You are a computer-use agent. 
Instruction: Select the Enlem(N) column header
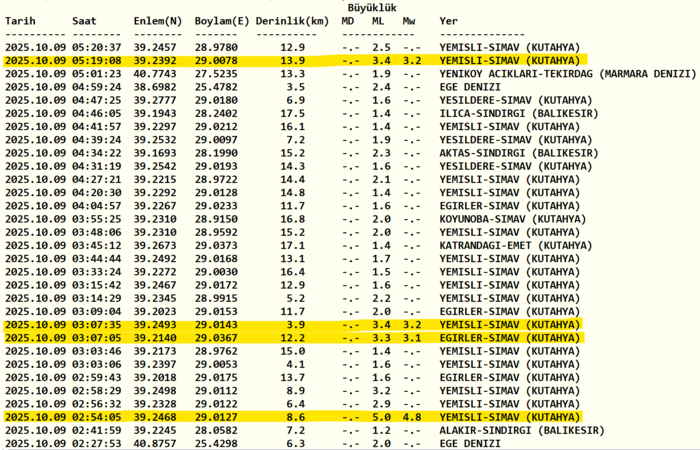[x=158, y=20]
